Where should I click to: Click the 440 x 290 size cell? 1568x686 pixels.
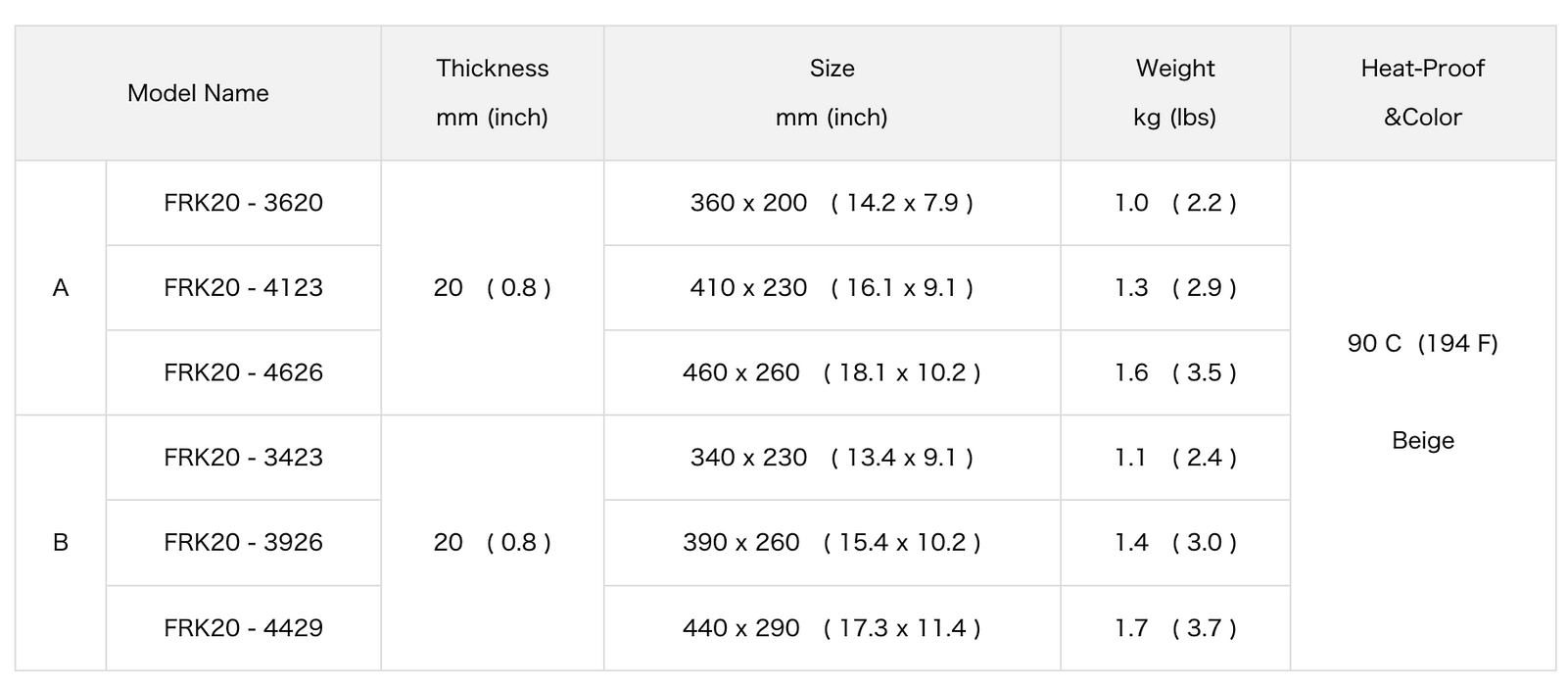click(832, 627)
